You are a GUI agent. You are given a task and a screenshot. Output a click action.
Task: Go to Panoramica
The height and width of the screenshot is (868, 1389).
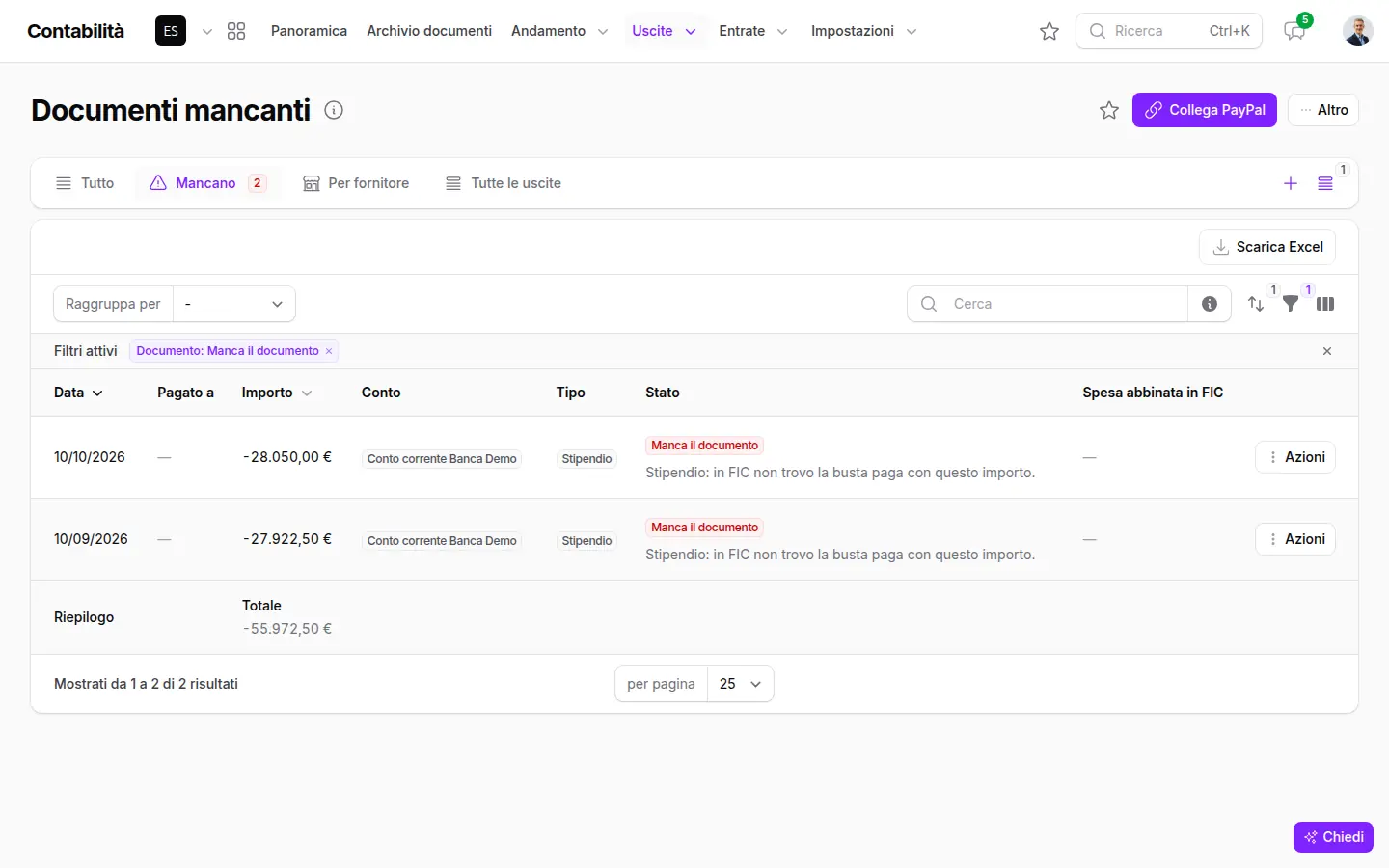pyautogui.click(x=309, y=31)
